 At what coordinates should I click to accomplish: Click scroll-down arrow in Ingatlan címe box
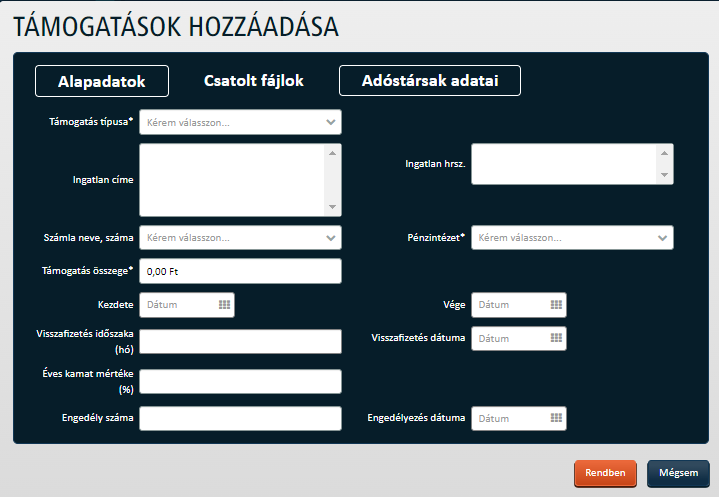point(332,207)
